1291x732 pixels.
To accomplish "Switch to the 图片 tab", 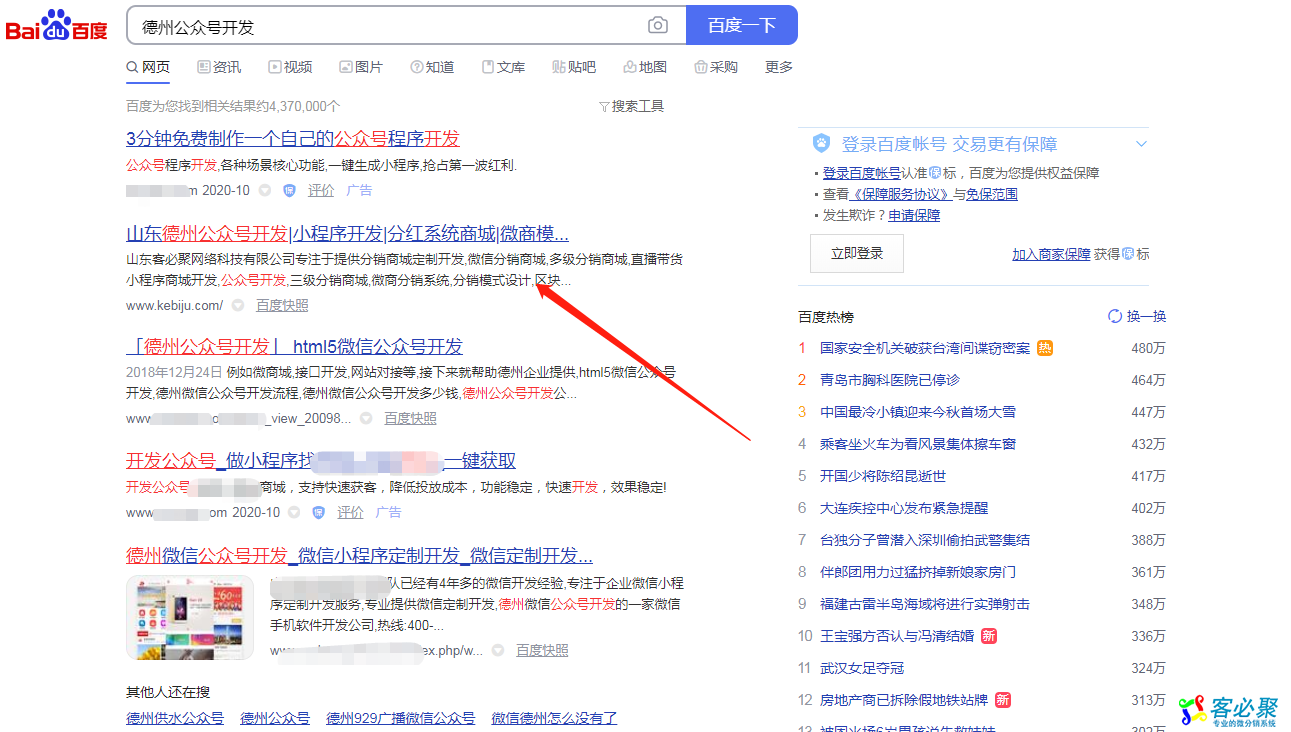I will click(360, 67).
